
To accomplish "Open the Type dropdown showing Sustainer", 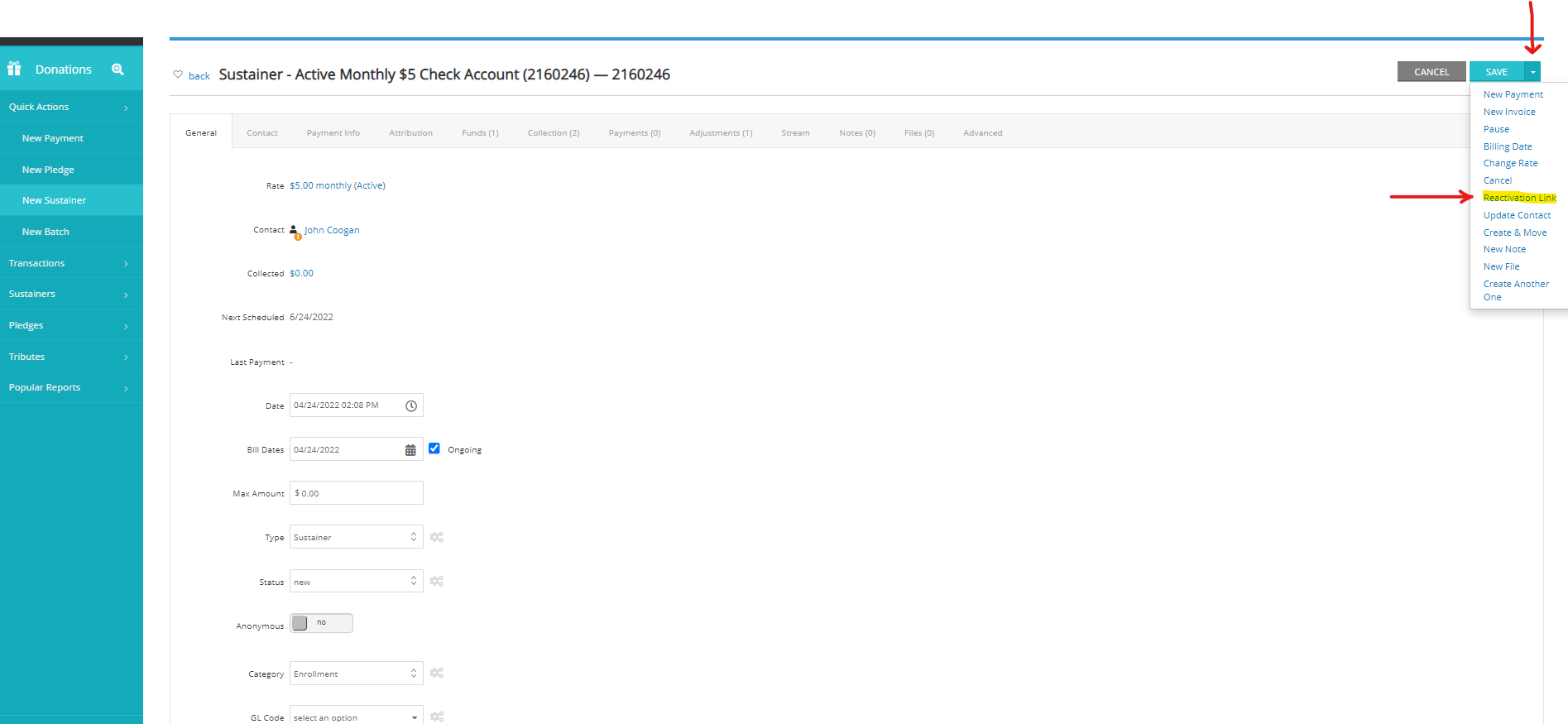I will (x=357, y=537).
